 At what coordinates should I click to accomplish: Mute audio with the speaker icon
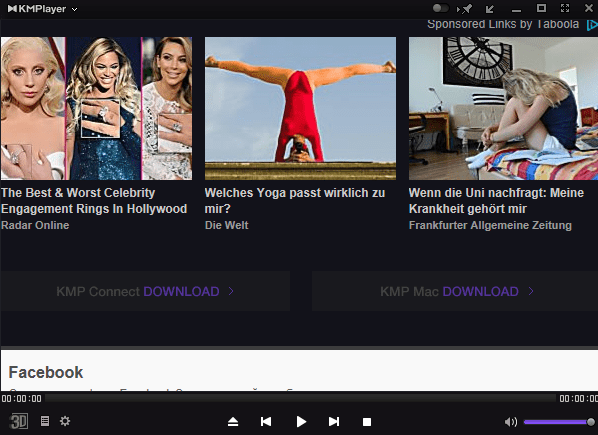511,422
